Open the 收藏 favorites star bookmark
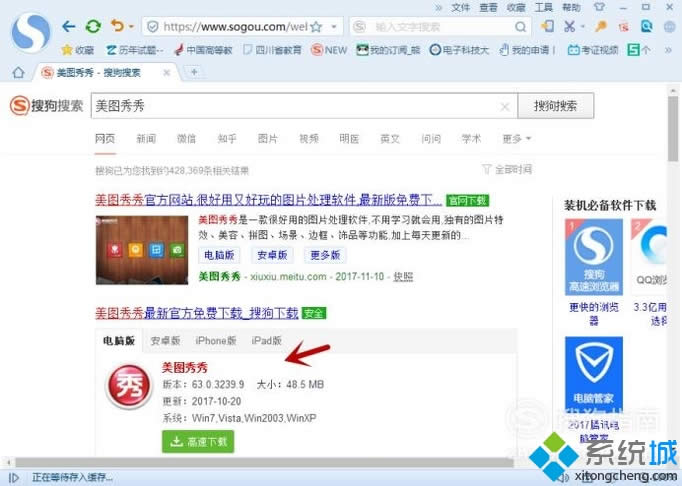 78,50
